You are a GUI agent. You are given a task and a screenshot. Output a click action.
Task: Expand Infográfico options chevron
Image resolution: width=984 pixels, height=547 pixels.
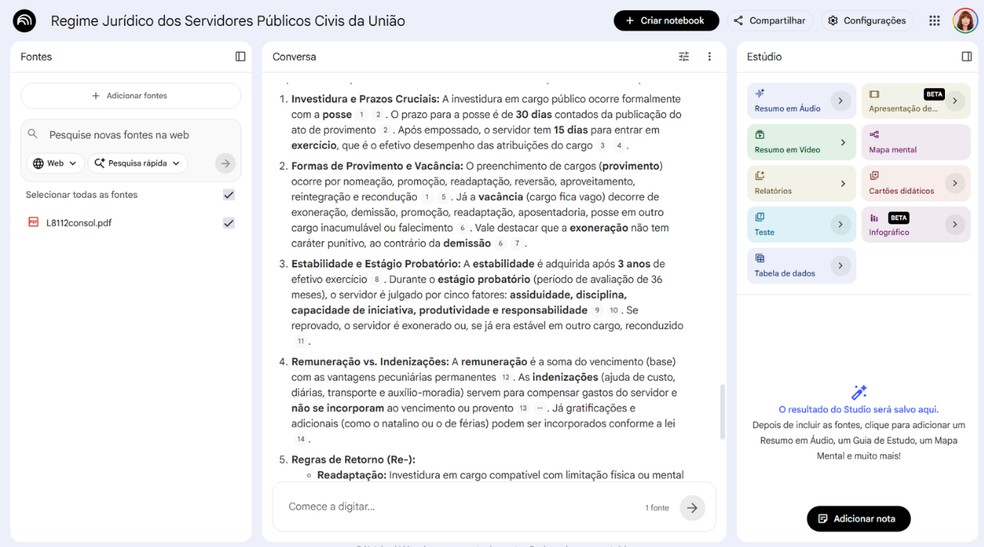click(955, 224)
